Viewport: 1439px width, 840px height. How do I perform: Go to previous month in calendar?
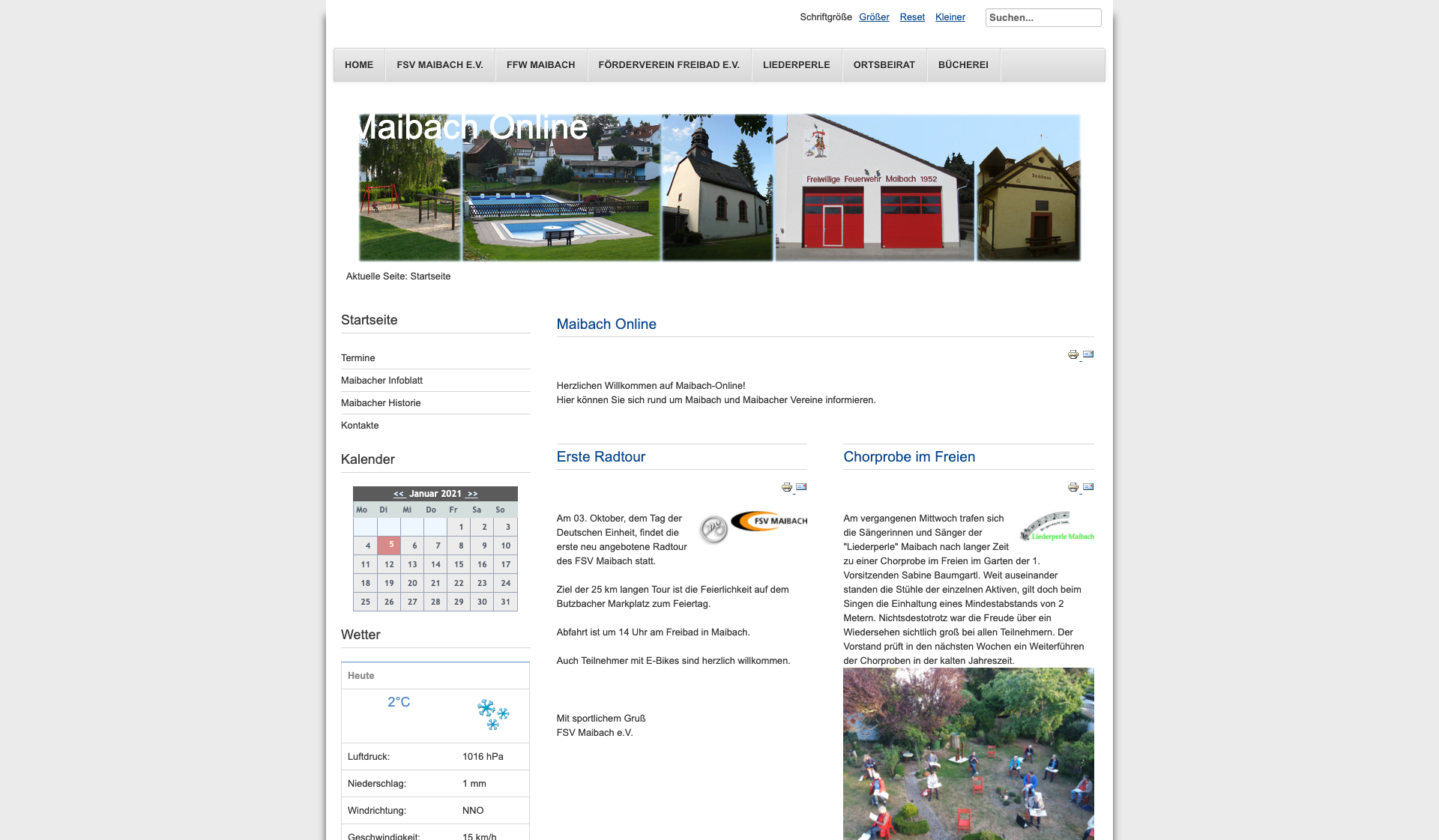(x=399, y=494)
